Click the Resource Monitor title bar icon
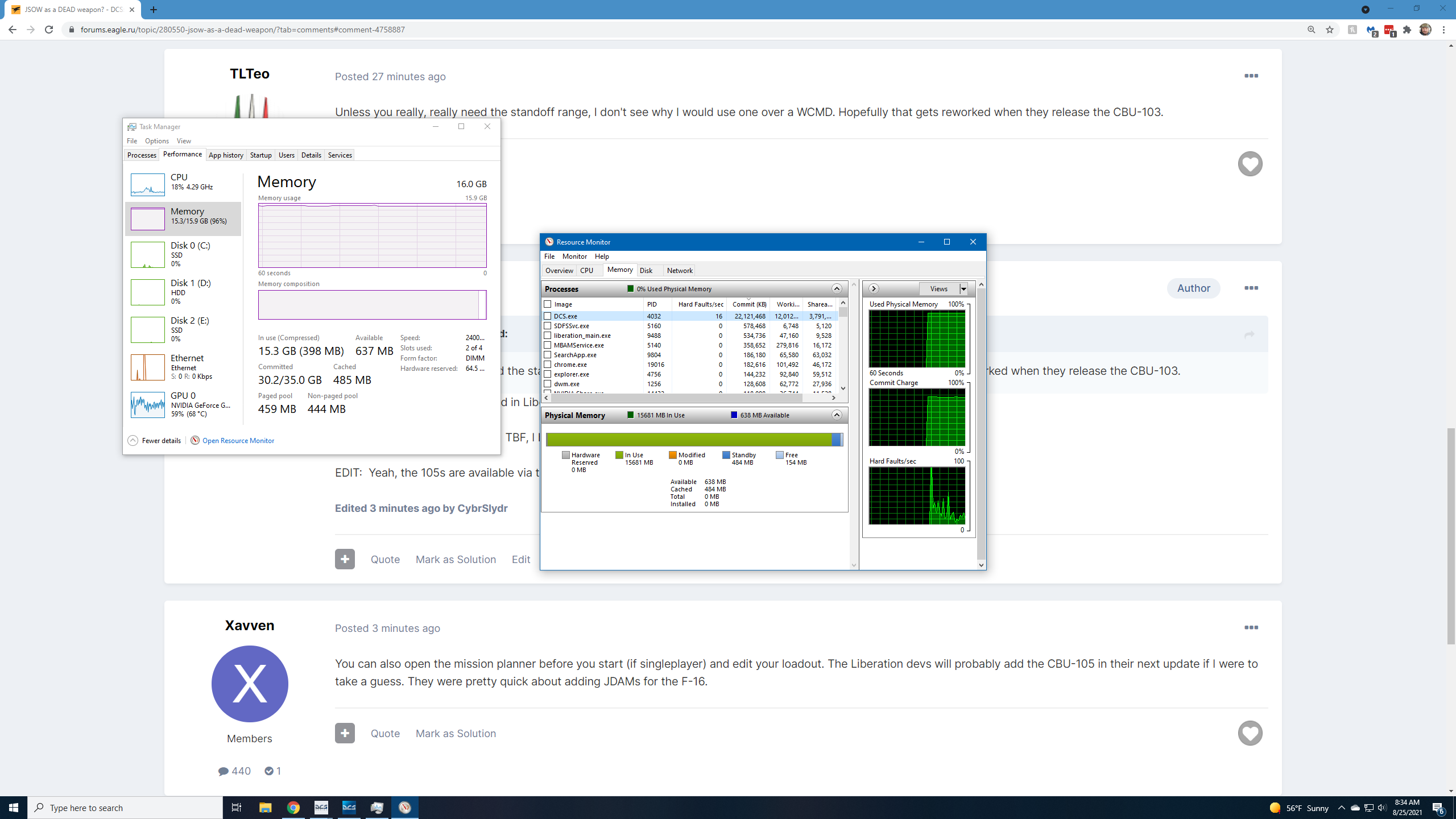Viewport: 1456px width, 819px height. coord(549,241)
